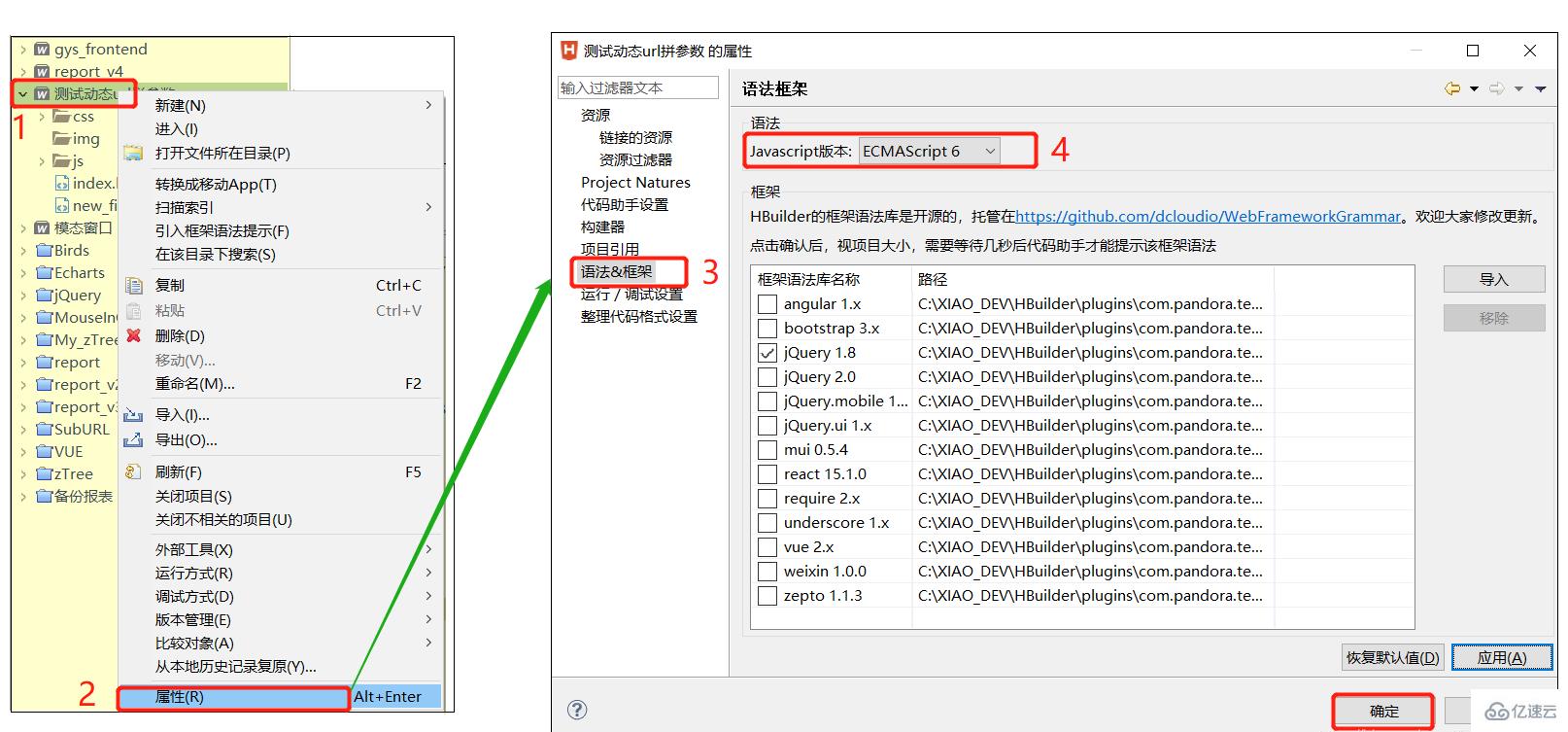Click the 导入 button beside framework list
Image resolution: width=1568 pixels, height=732 pixels.
[1494, 279]
